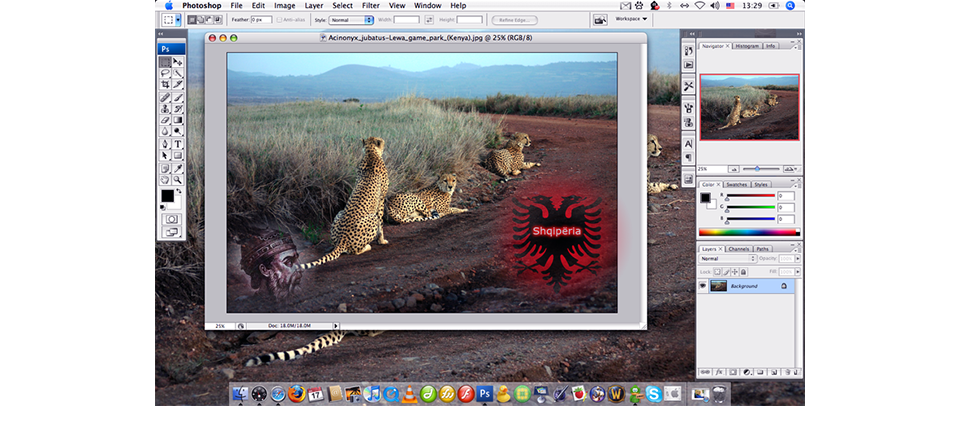
Task: Select the Notes tool
Action: [x=165, y=168]
